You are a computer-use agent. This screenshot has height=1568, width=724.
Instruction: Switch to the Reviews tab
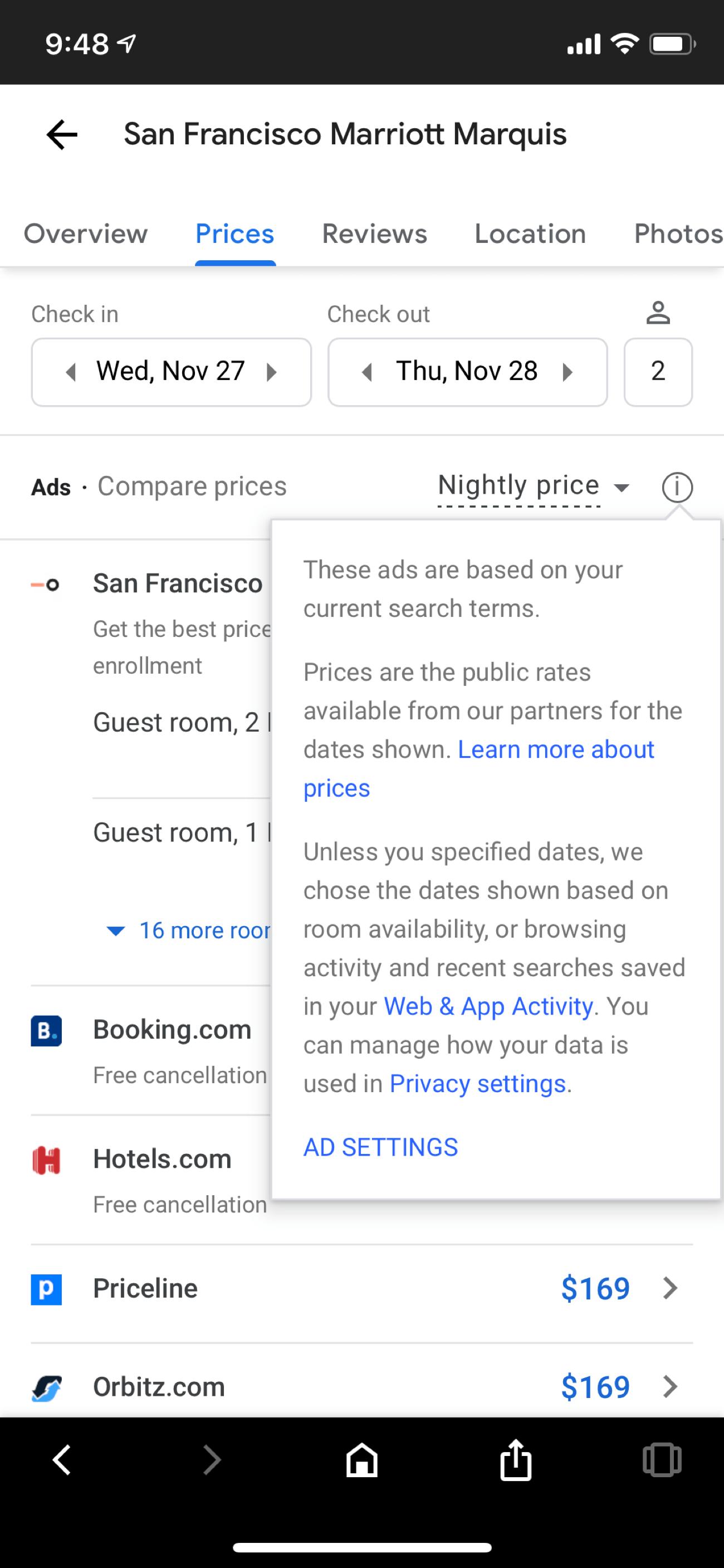tap(374, 235)
